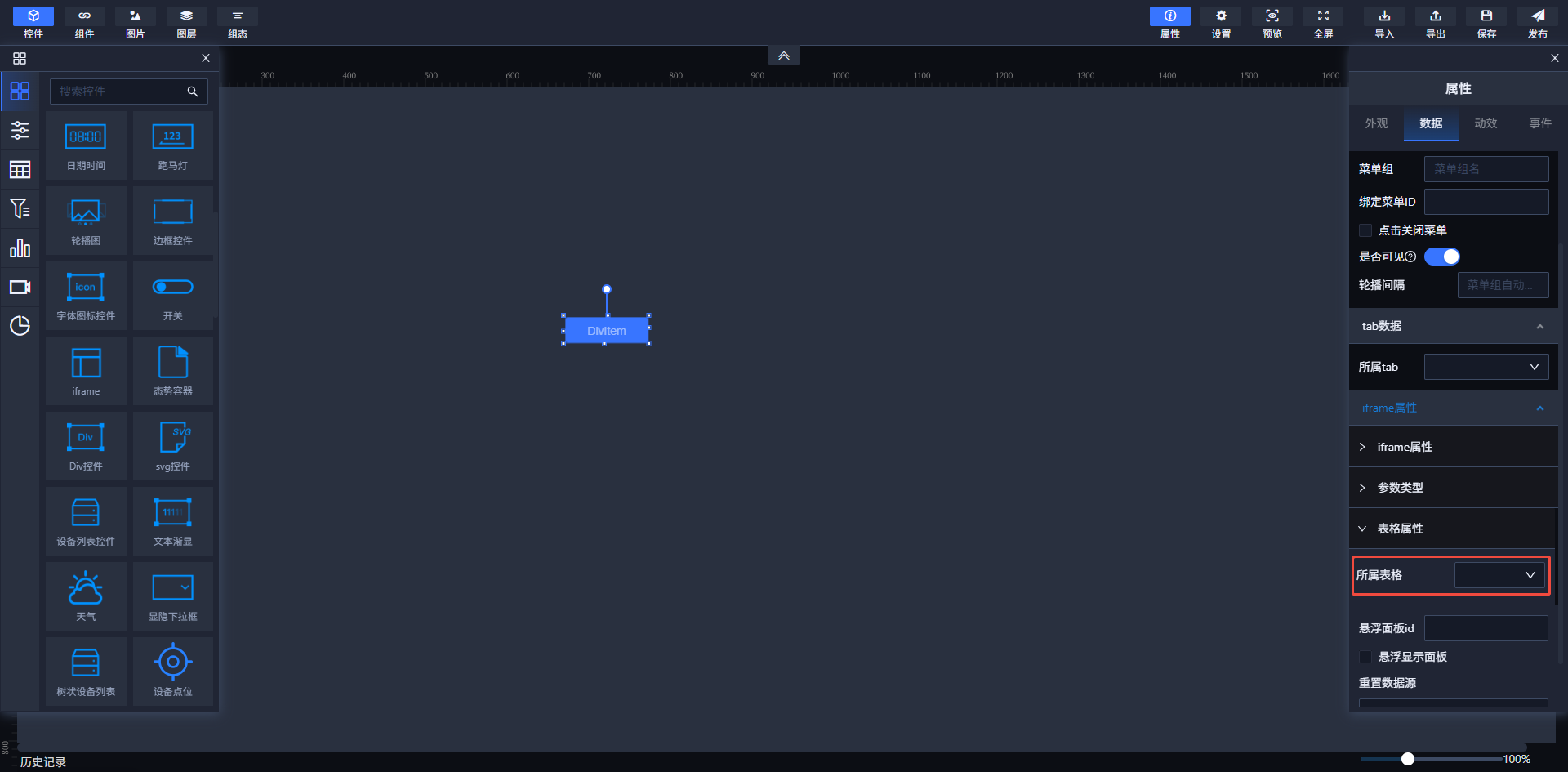The height and width of the screenshot is (772, 1568).
Task: Collapse the 表格属性 row
Action: pyautogui.click(x=1454, y=529)
